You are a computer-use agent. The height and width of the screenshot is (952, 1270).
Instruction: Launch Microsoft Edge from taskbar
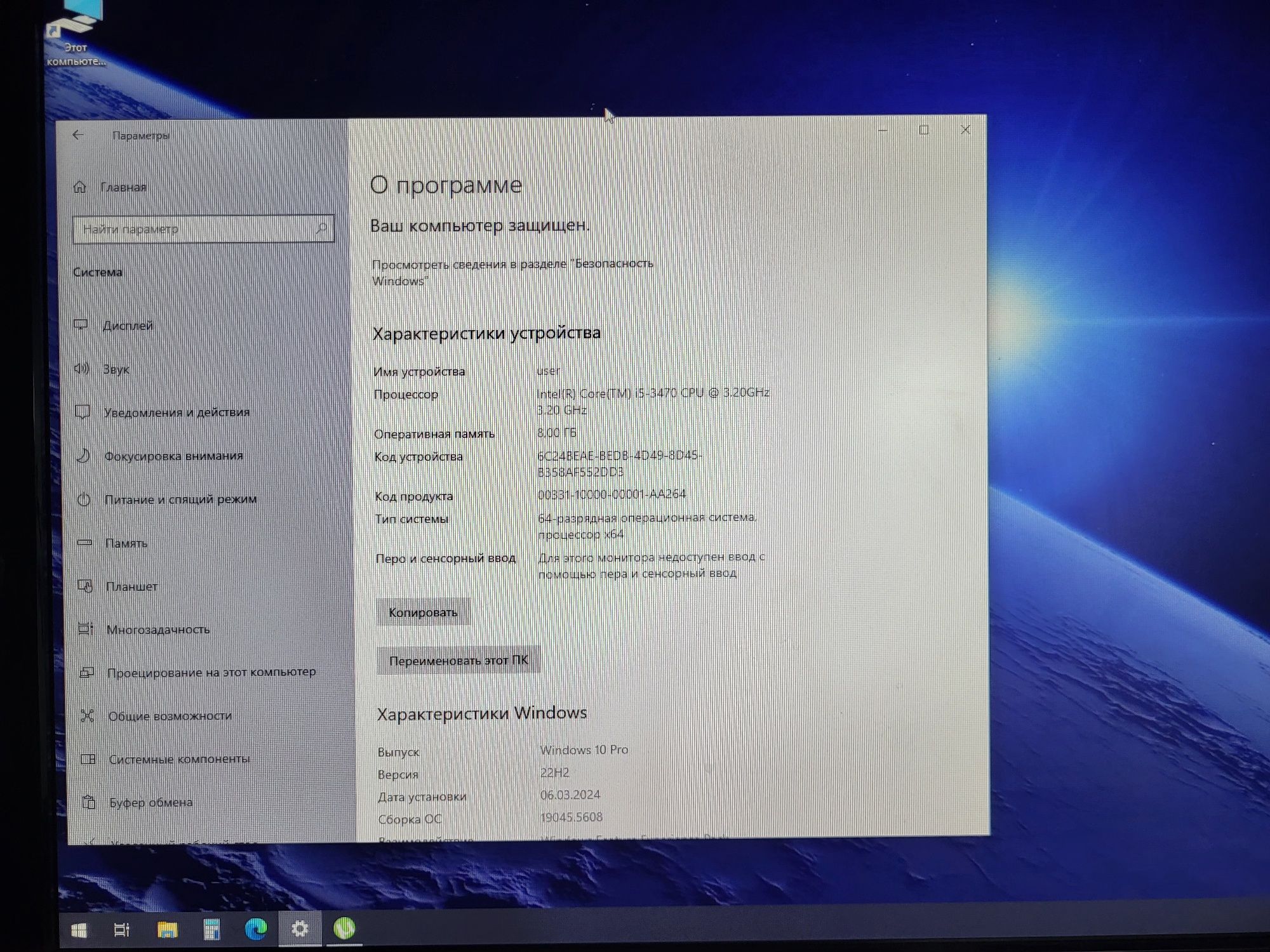(x=256, y=929)
